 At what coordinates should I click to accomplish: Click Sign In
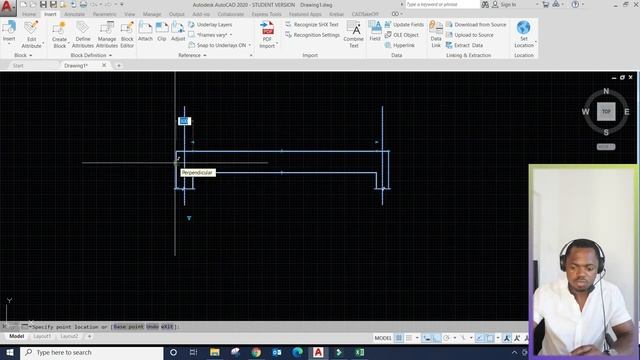pos(504,4)
